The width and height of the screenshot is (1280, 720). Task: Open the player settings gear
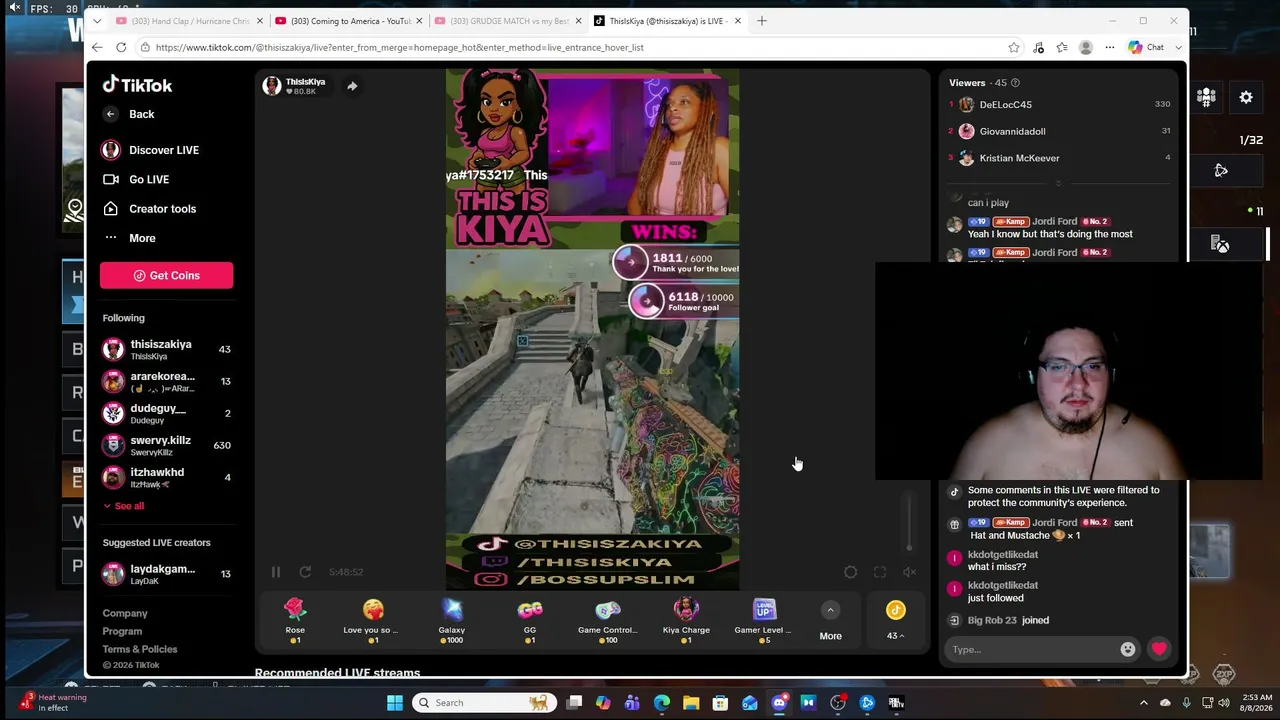(850, 572)
